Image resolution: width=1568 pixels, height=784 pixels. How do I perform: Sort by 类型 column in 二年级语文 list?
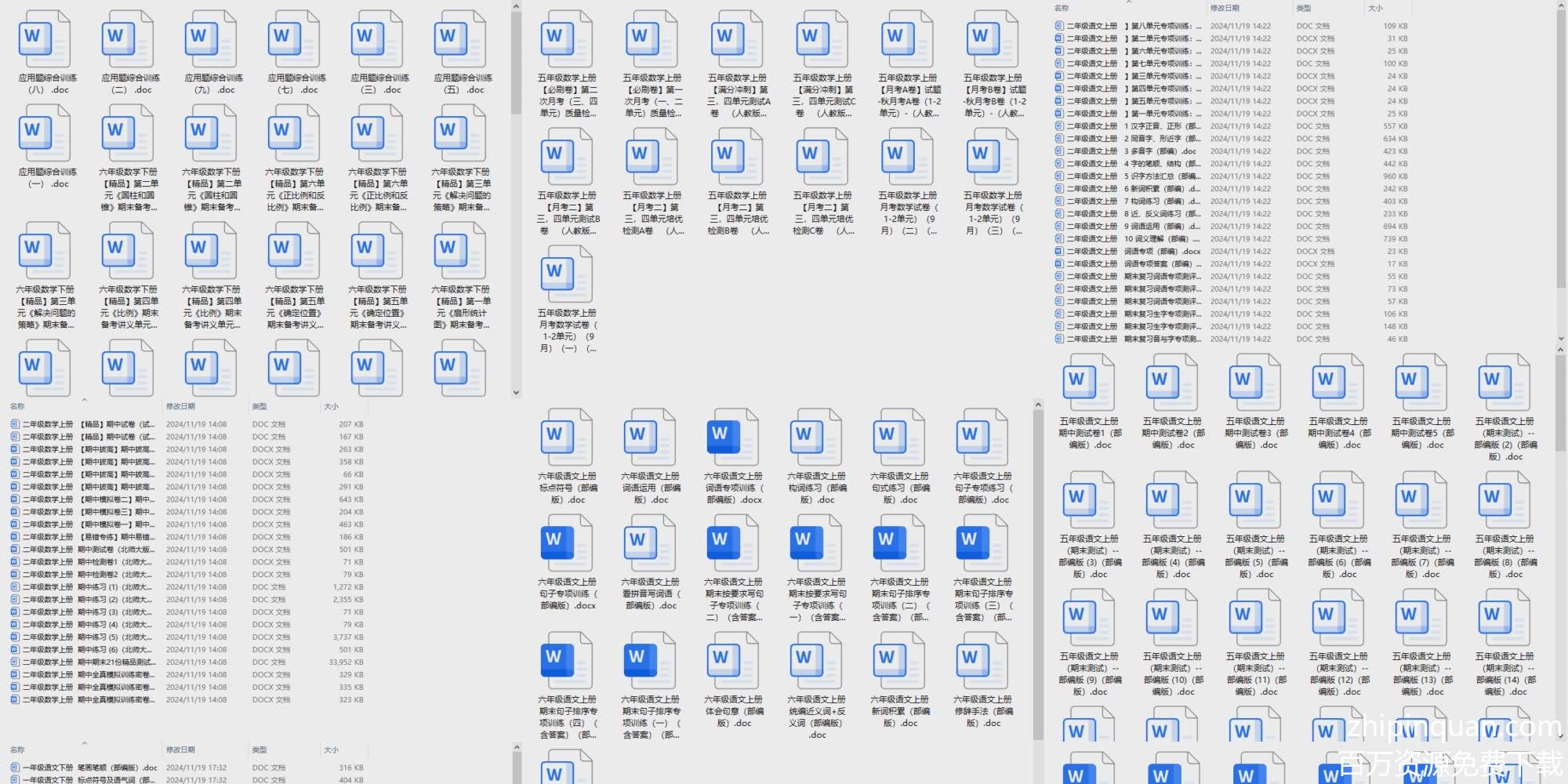pos(1303,8)
